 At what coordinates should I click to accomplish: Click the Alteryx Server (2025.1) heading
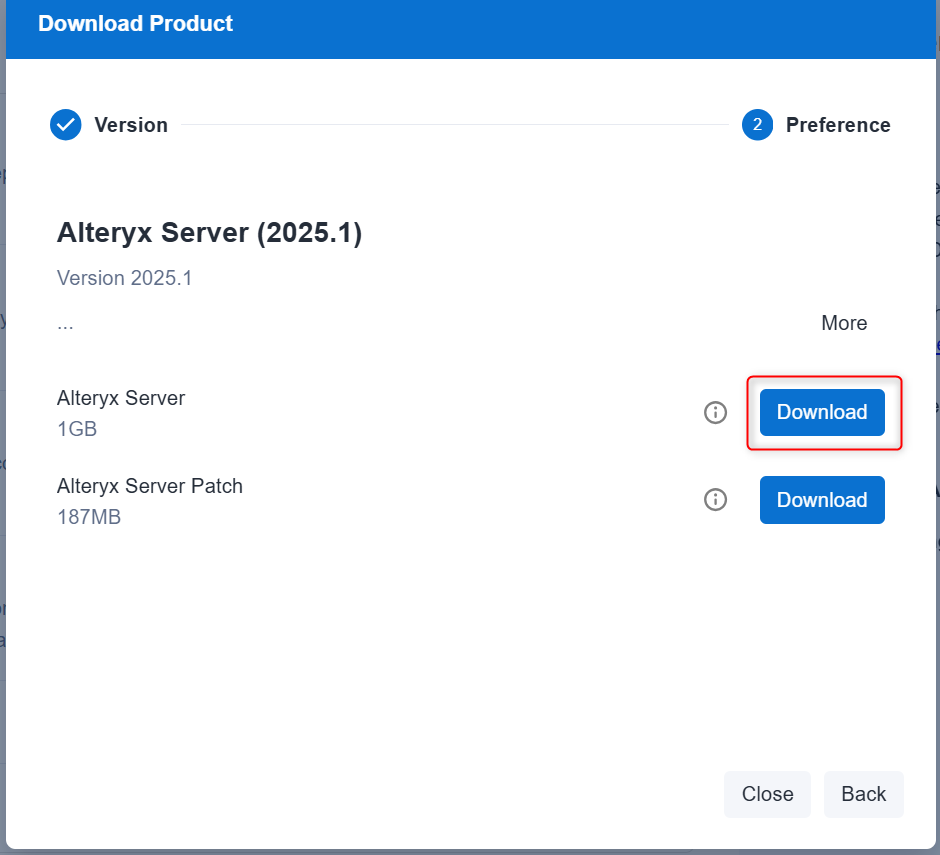(209, 233)
